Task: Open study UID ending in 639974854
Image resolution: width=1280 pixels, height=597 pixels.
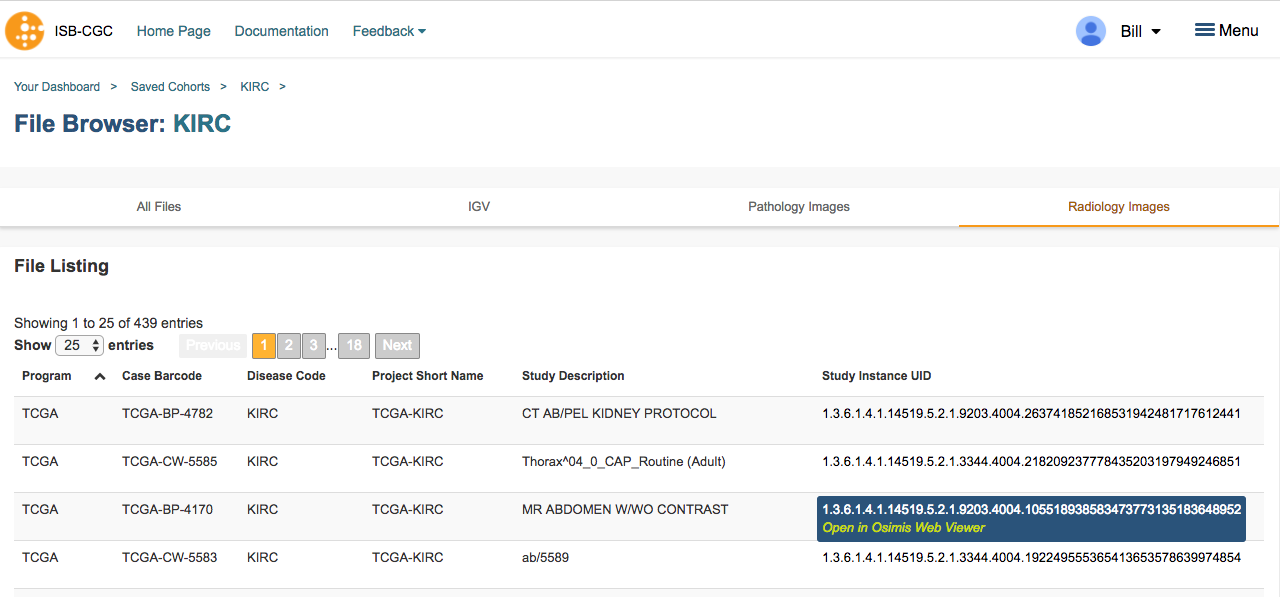Action: [x=1031, y=557]
